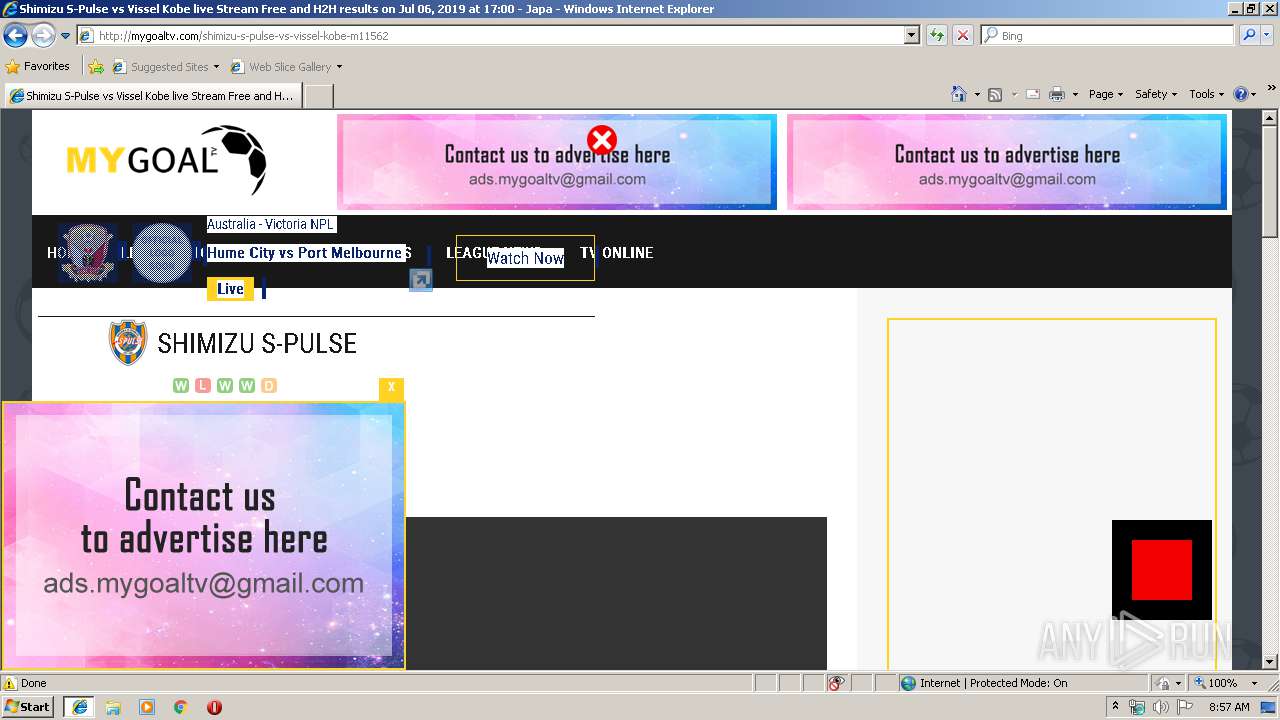Click the SHIMIZU S-PULSE team name
The height and width of the screenshot is (720, 1280).
[x=257, y=344]
